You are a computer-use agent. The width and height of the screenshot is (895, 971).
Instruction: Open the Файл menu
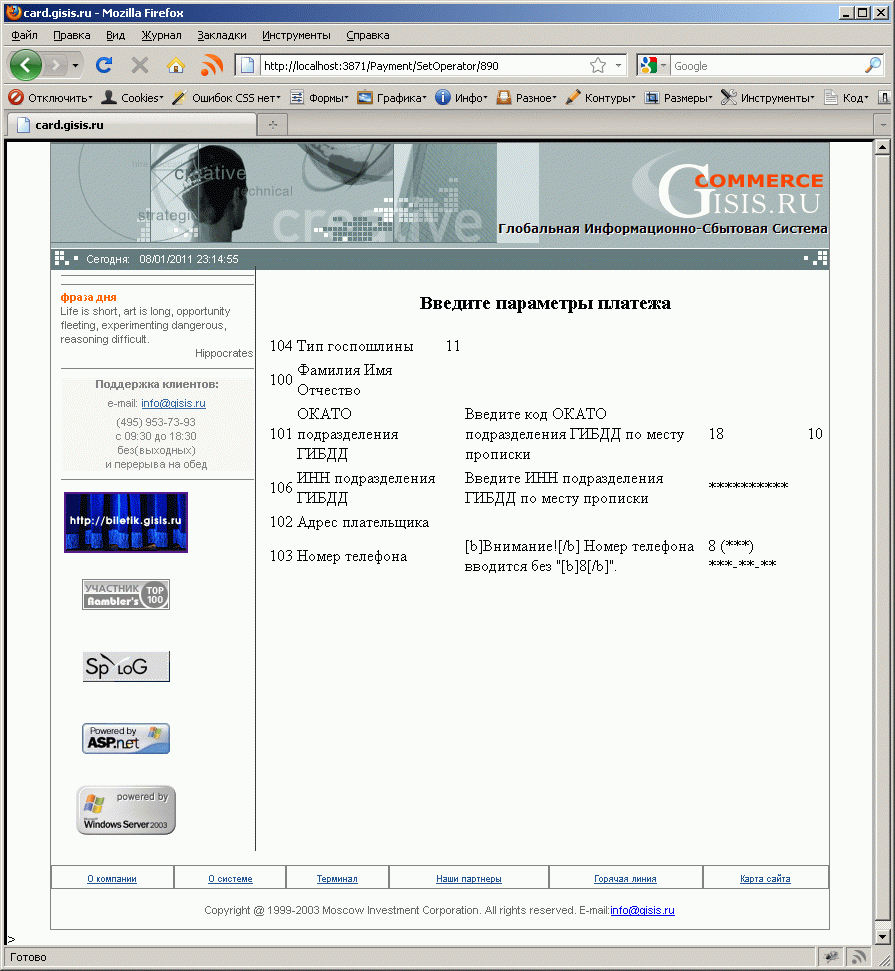pos(24,35)
